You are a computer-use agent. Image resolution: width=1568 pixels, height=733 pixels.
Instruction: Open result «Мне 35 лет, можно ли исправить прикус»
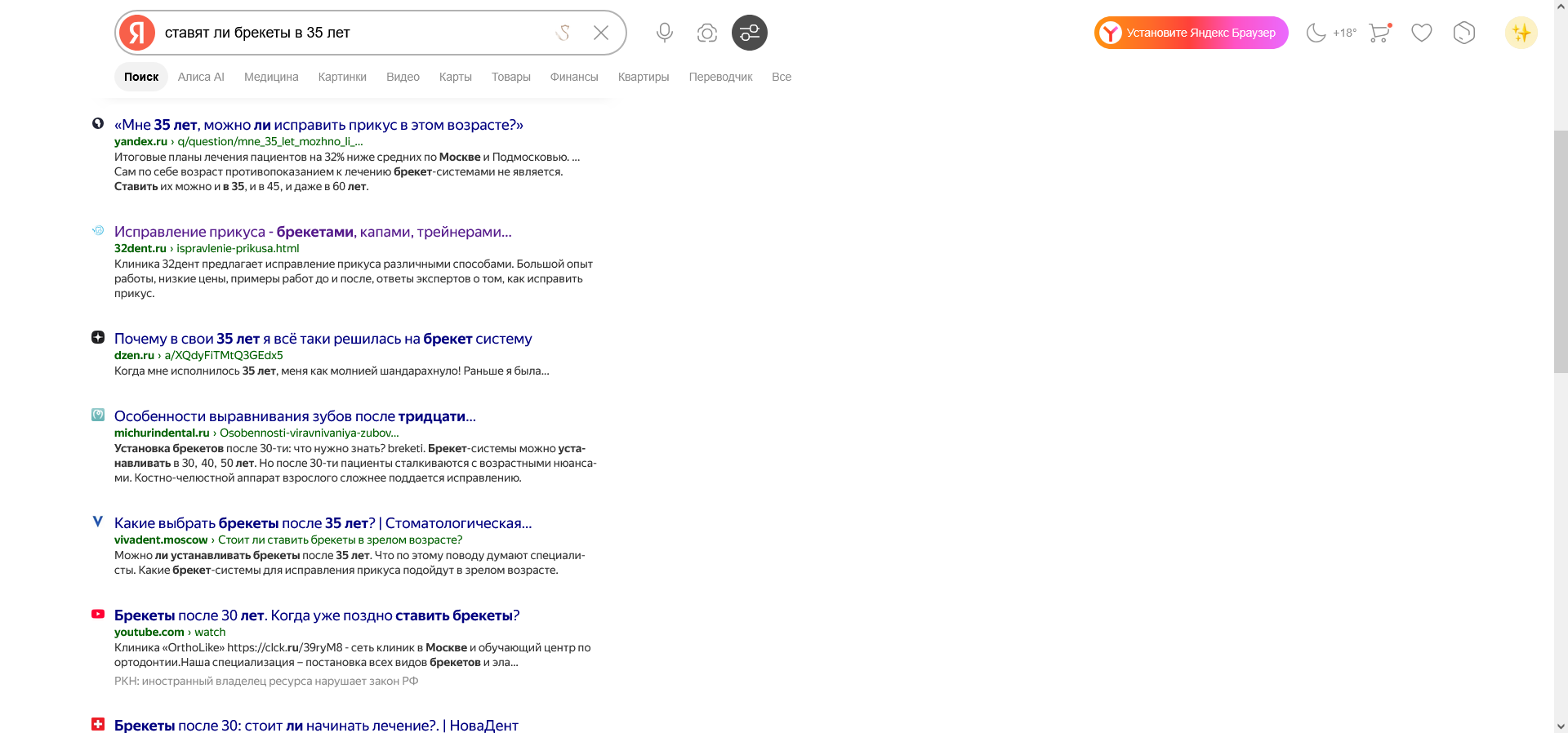pyautogui.click(x=318, y=125)
